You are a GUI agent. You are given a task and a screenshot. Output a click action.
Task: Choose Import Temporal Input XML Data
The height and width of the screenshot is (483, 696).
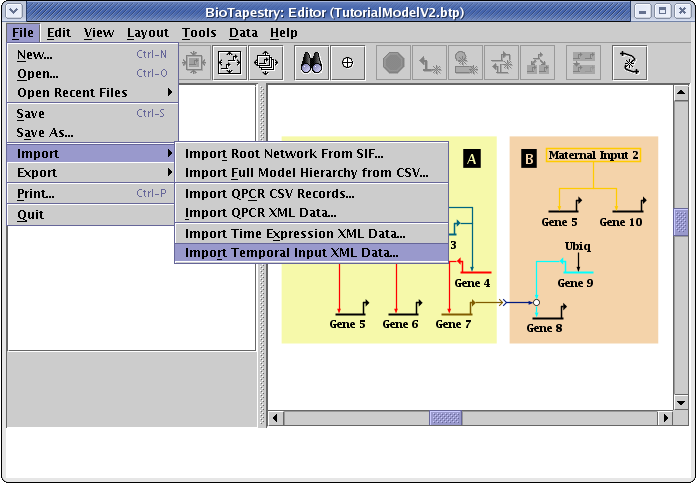point(291,253)
